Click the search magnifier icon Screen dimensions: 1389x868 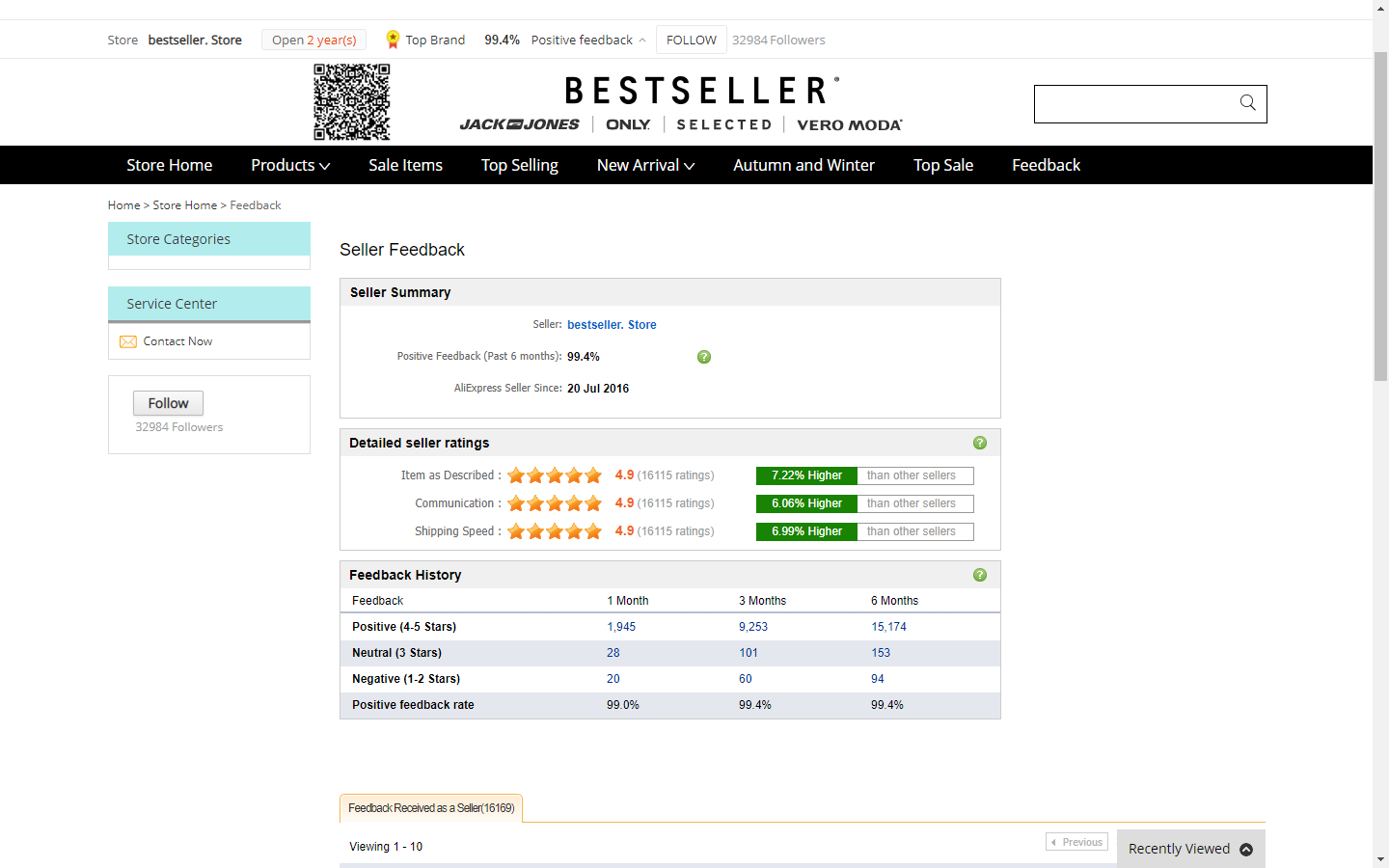[x=1247, y=103]
